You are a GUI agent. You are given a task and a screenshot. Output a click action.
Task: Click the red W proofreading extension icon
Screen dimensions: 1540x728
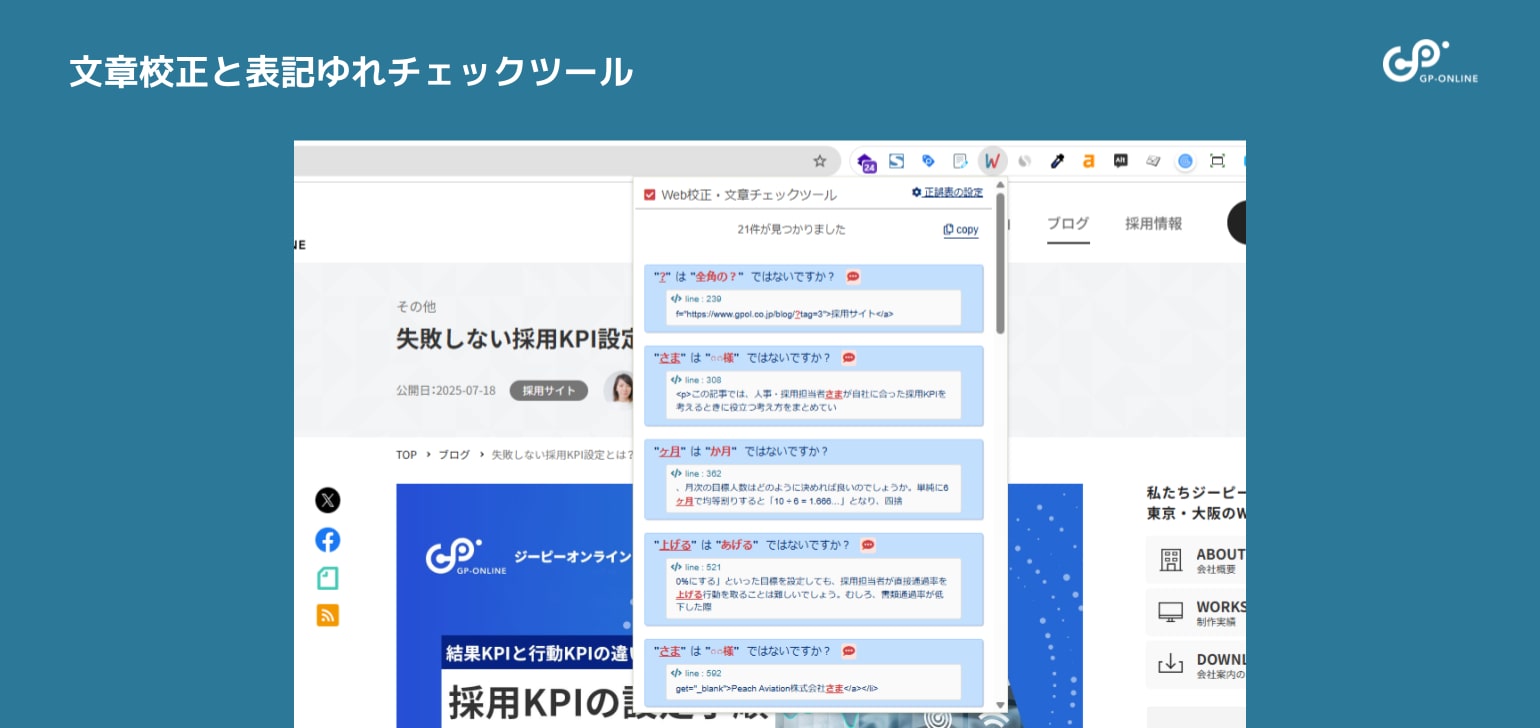[992, 160]
